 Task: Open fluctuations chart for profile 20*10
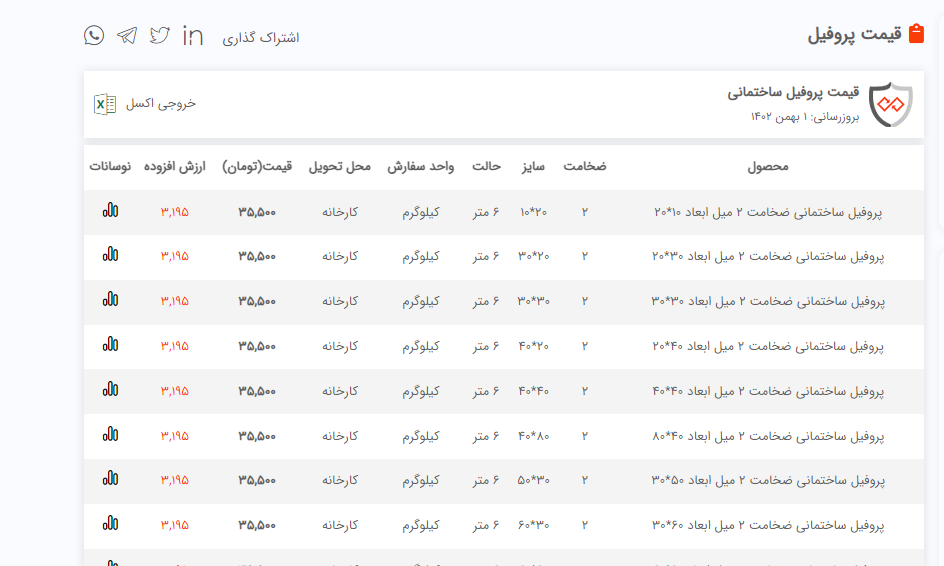[x=110, y=211]
